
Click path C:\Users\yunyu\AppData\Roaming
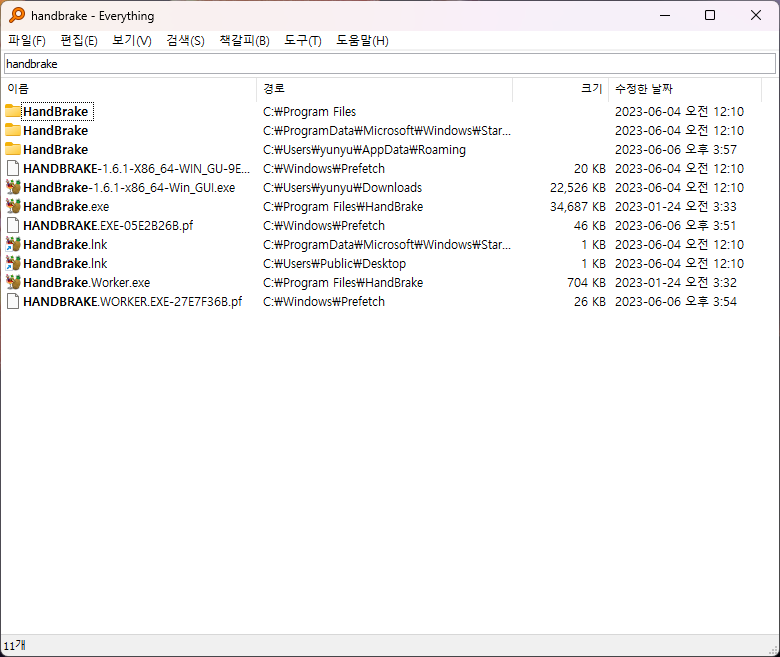click(364, 149)
